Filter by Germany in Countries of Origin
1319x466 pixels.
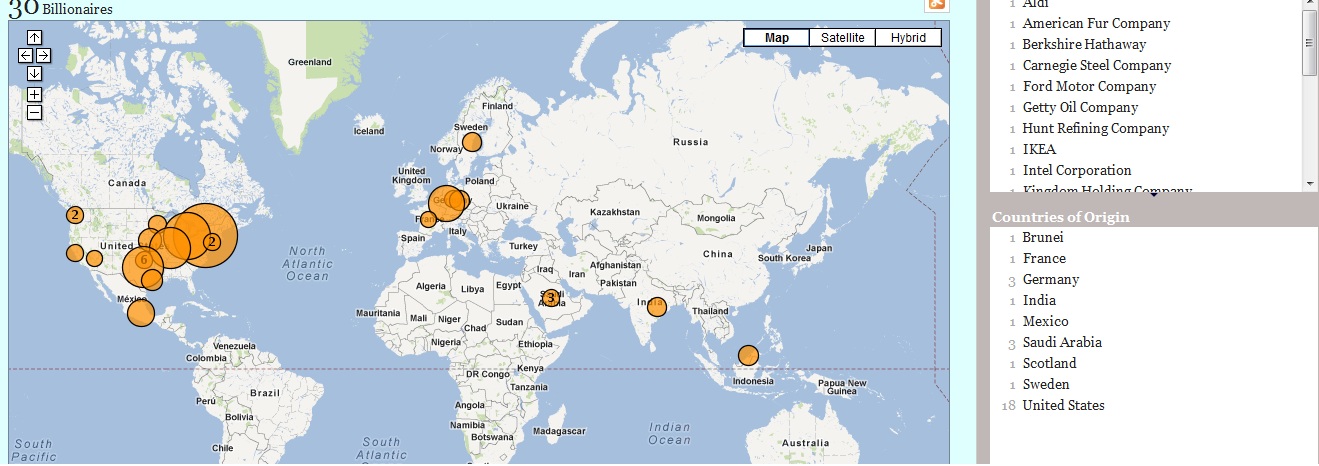coord(1050,279)
